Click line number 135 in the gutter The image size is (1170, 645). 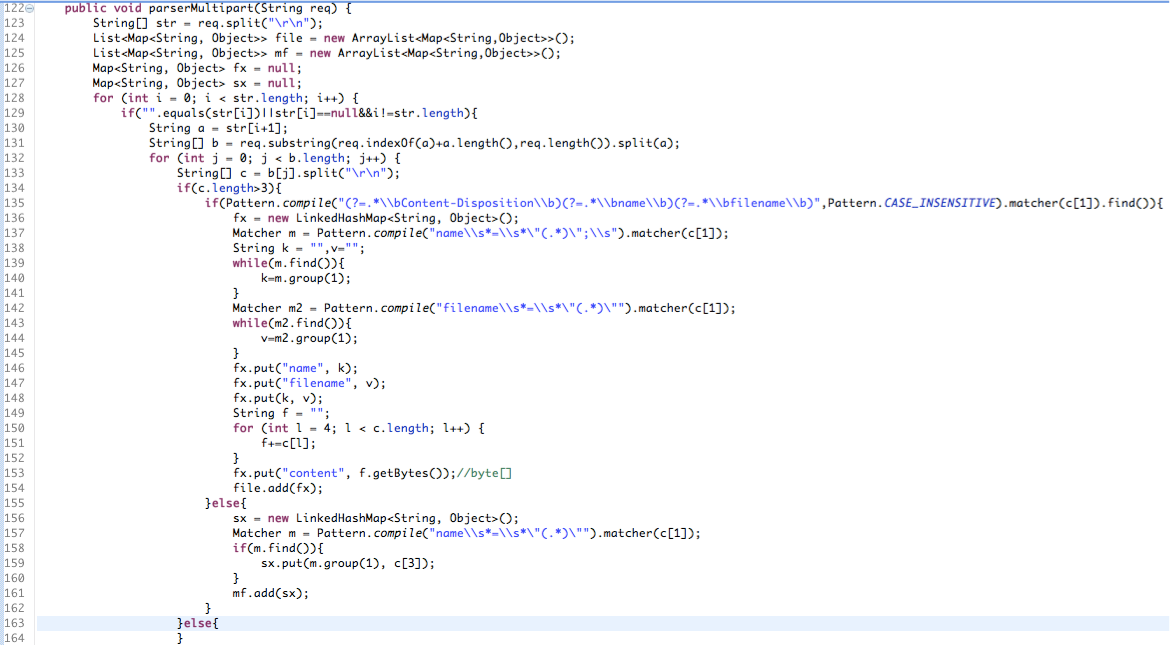click(x=14, y=203)
